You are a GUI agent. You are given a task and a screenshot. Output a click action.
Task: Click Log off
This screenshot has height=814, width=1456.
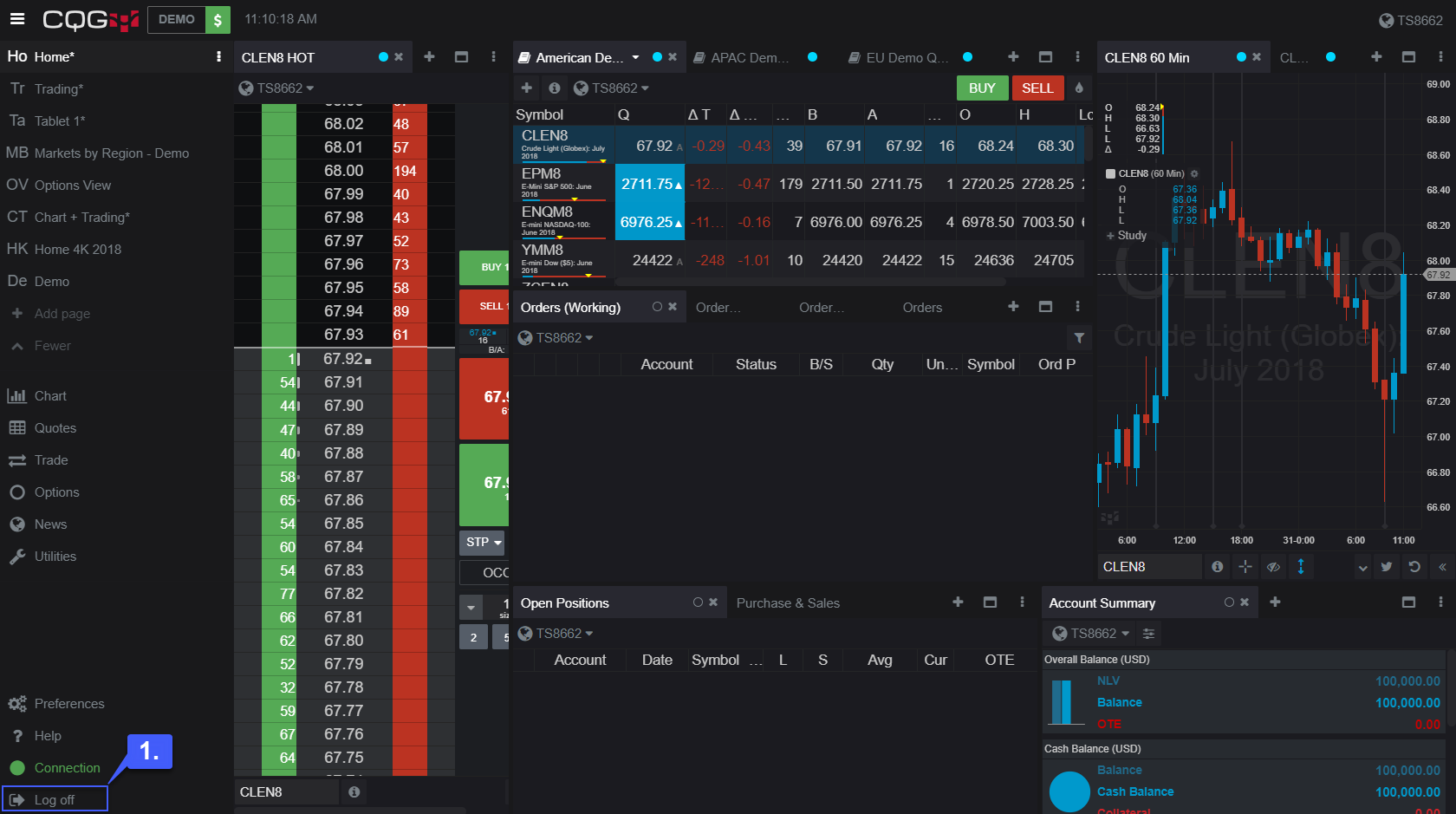coord(55,799)
